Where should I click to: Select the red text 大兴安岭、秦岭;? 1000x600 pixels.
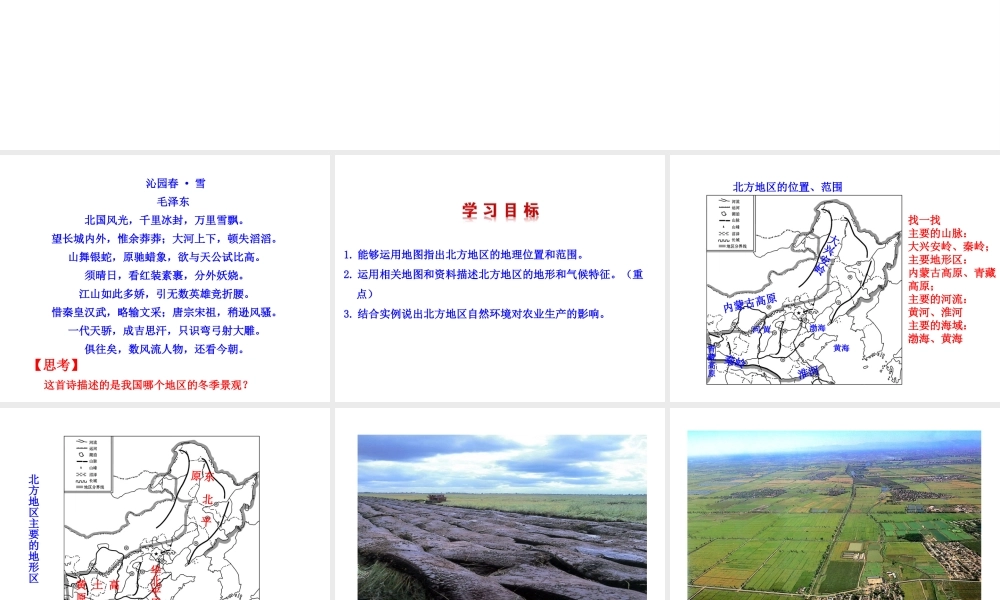949,247
